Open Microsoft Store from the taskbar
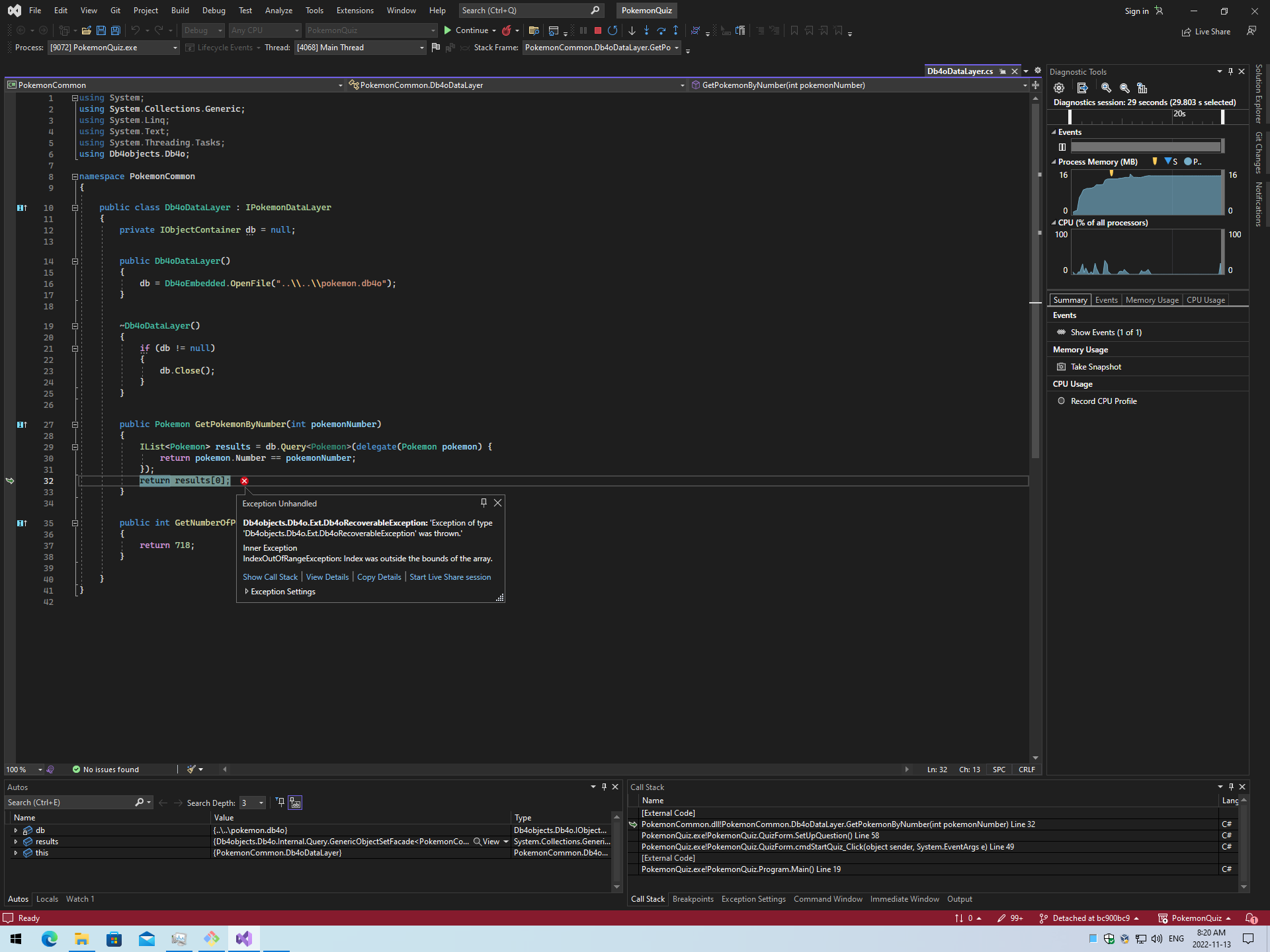 coord(114,939)
